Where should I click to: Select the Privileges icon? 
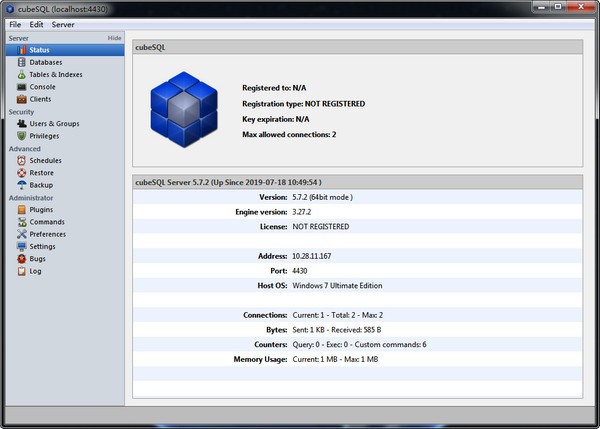(x=21, y=136)
